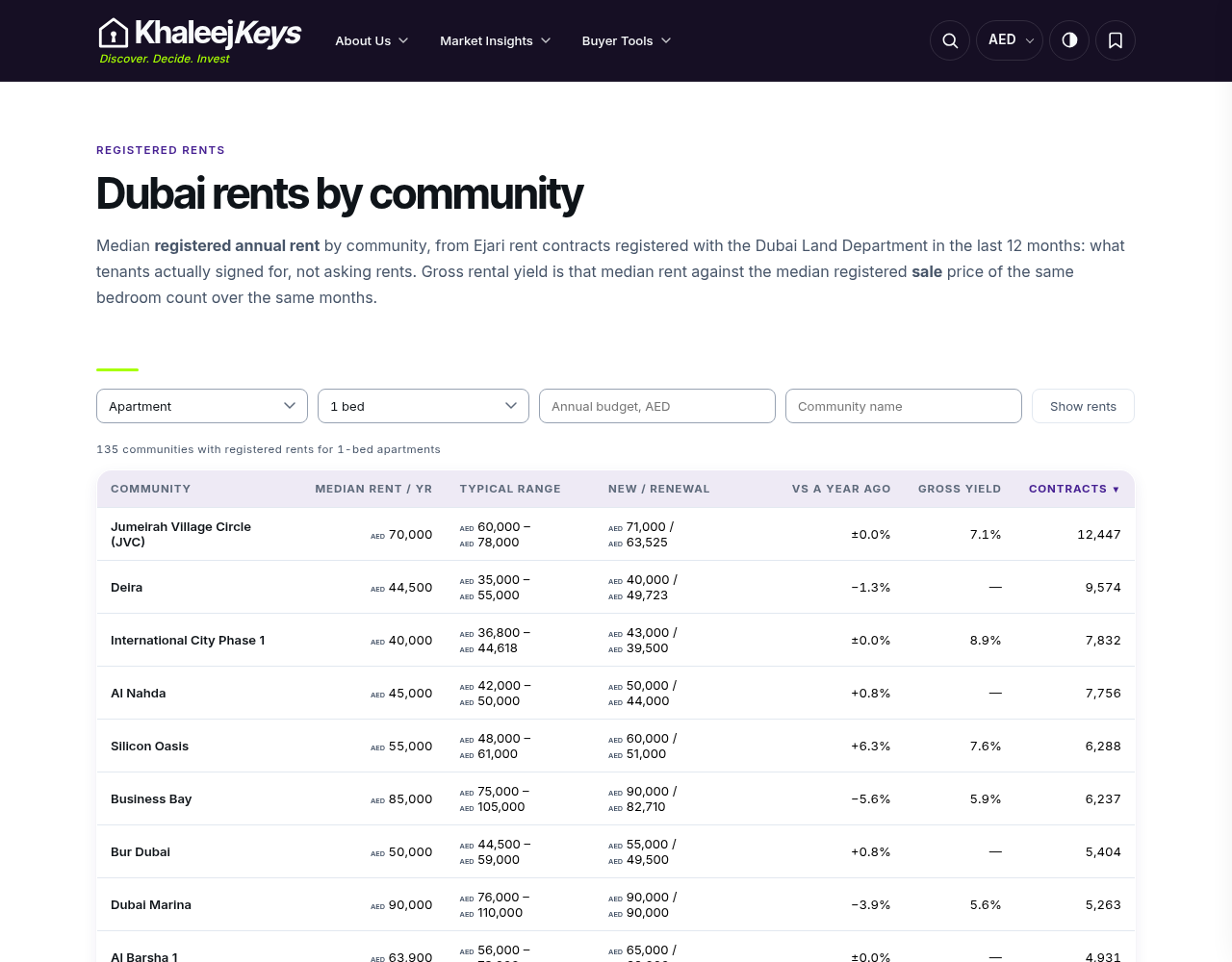
Task: Select the Business Bay community name
Action: 151,799
